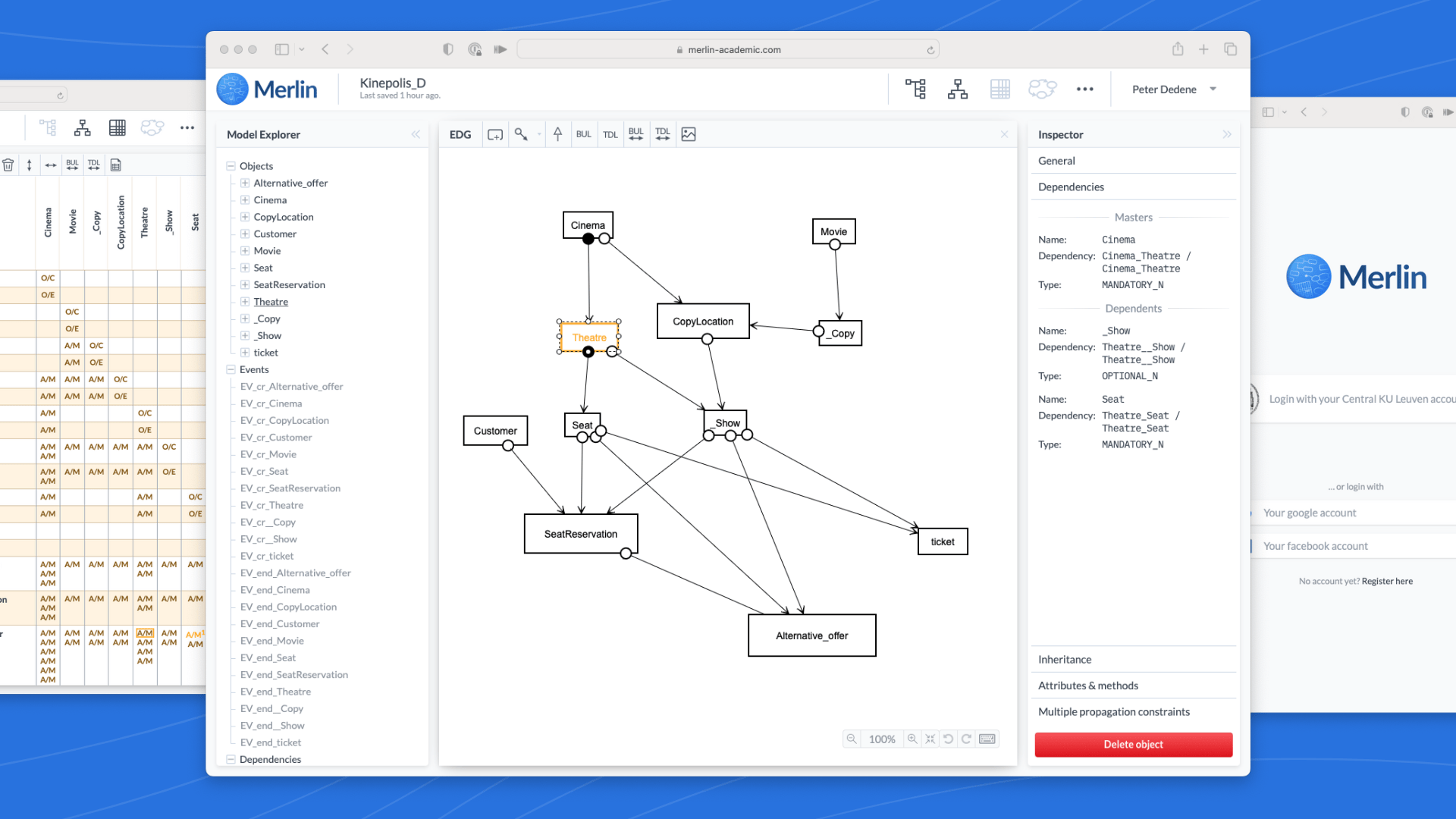Click the fit diagram to screen icon
The height and width of the screenshot is (819, 1456).
coord(930,739)
